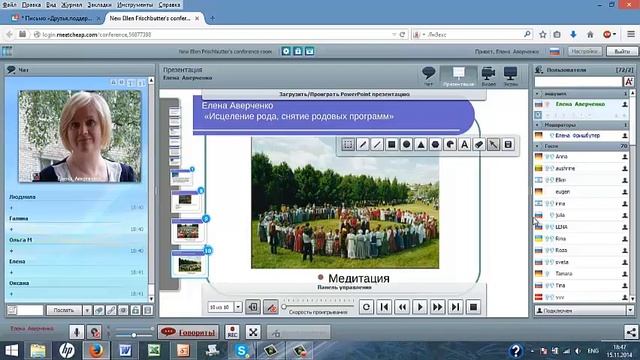
Task: Click the REC recording button
Action: [232, 332]
